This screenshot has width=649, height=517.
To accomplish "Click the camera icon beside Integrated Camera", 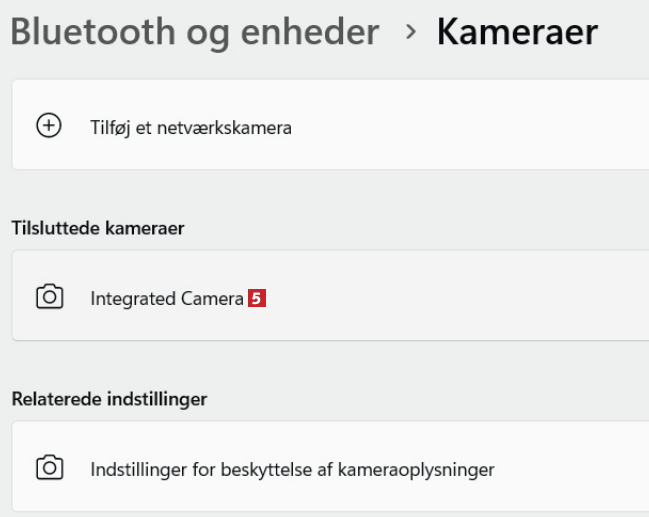I will pos(49,297).
